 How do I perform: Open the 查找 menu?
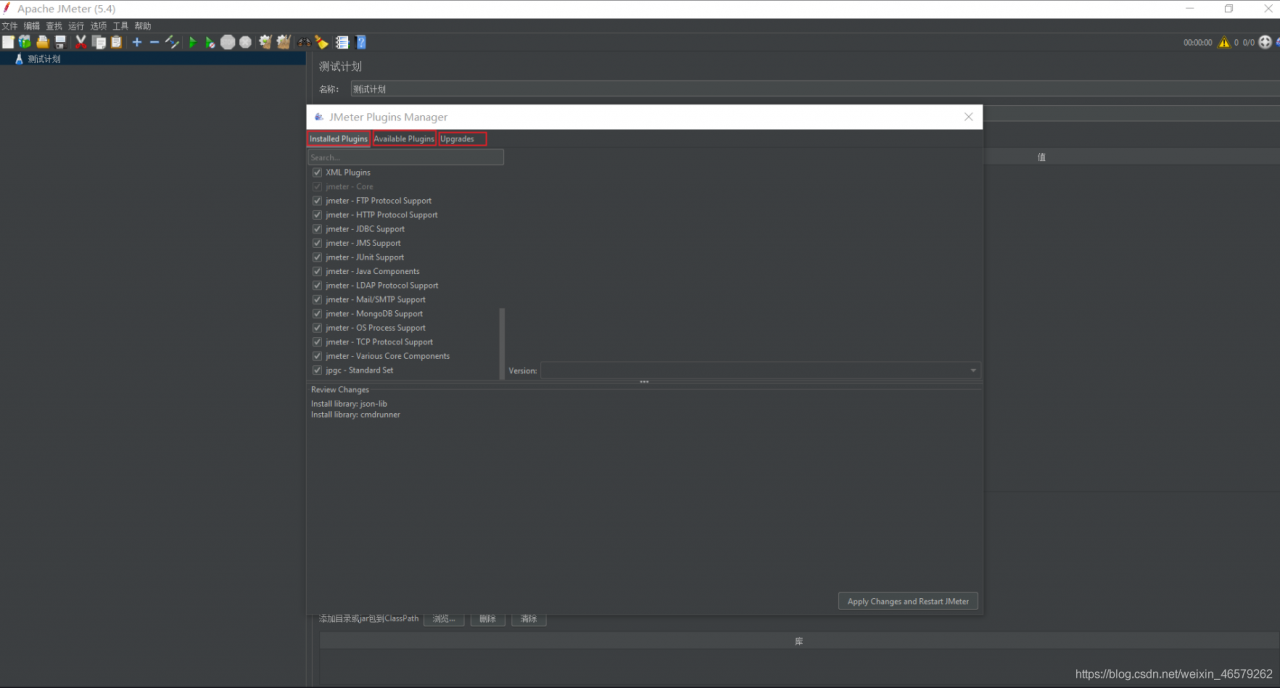pos(54,26)
